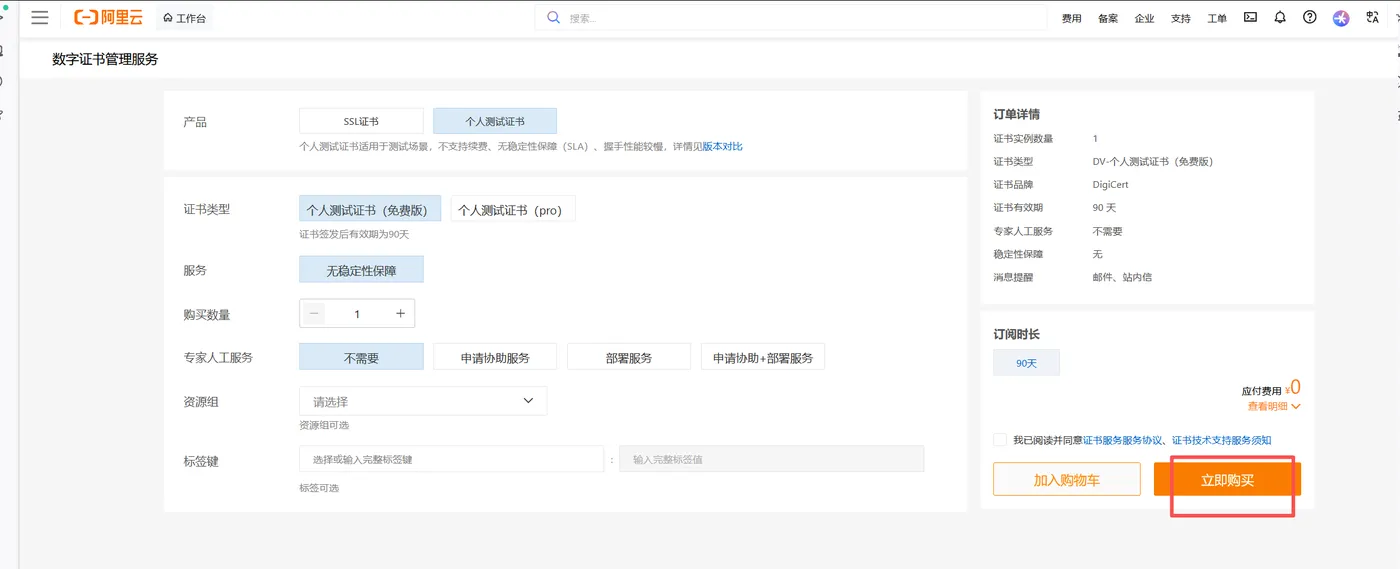Open the 企业 menu
1400x569 pixels.
tap(1144, 18)
